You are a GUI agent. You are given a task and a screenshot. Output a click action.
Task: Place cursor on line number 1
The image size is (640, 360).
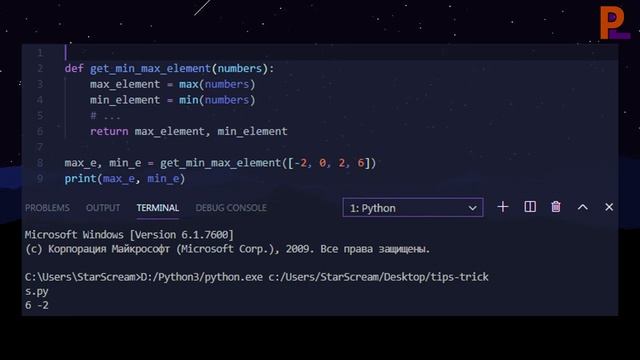40,53
